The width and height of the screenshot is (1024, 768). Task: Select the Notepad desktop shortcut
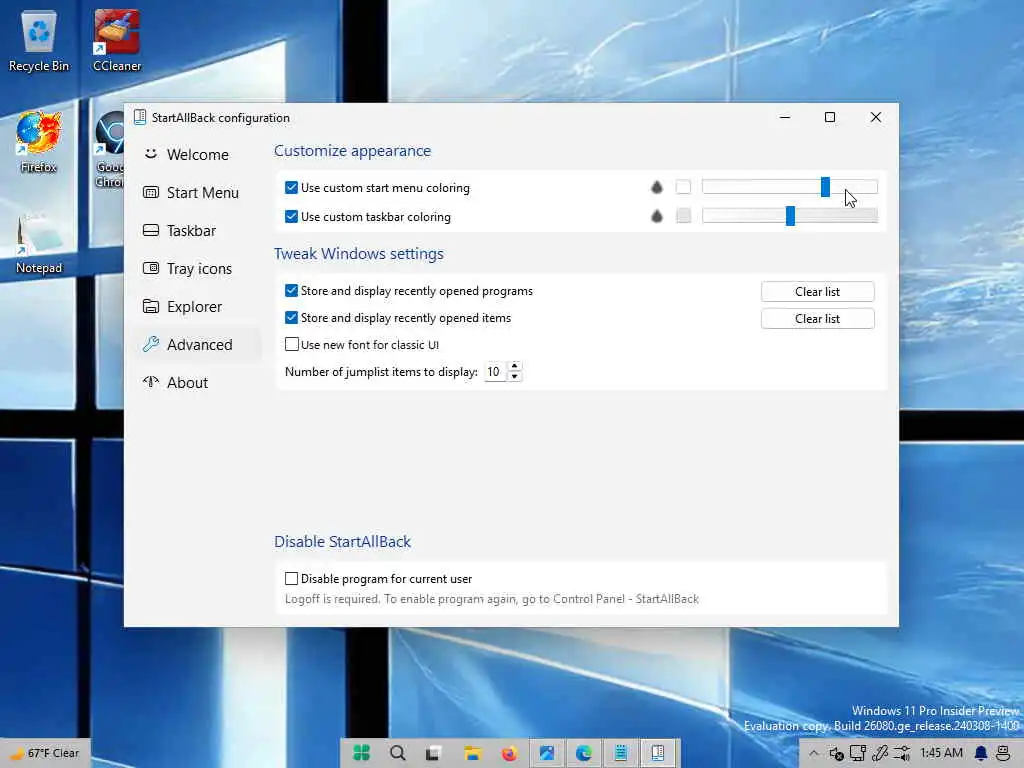[39, 243]
